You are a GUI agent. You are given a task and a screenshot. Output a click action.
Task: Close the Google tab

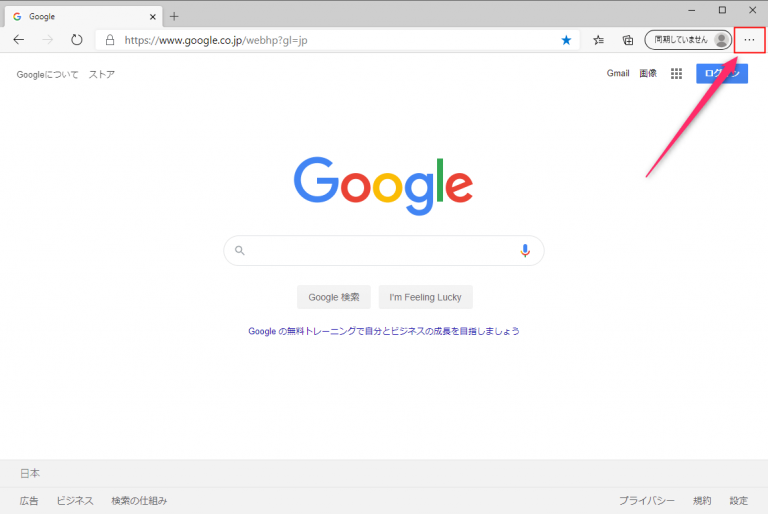click(153, 17)
